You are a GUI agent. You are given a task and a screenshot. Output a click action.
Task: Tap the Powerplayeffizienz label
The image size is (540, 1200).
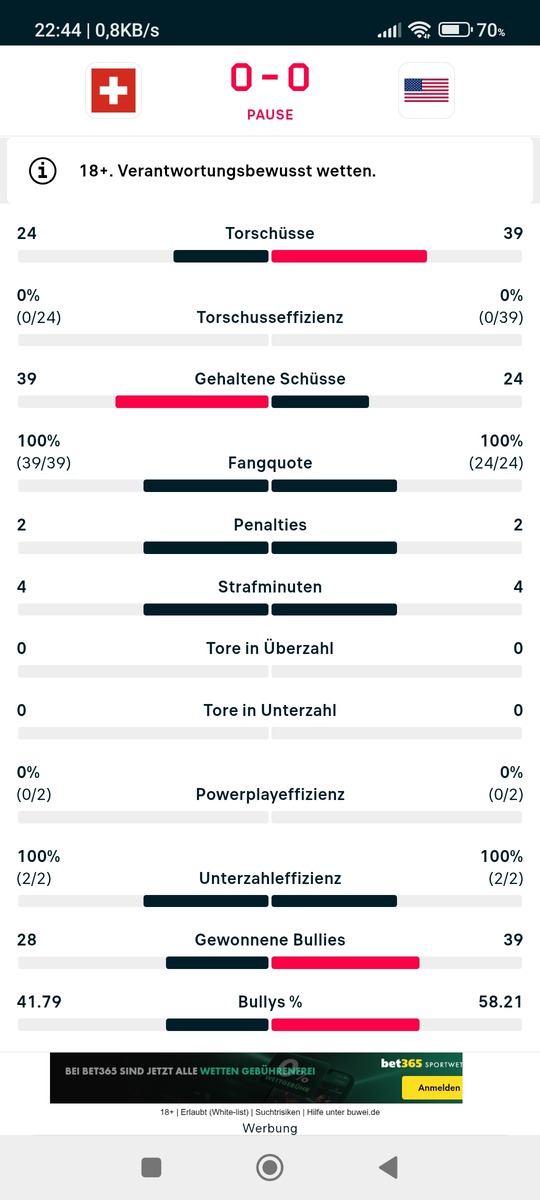(270, 795)
